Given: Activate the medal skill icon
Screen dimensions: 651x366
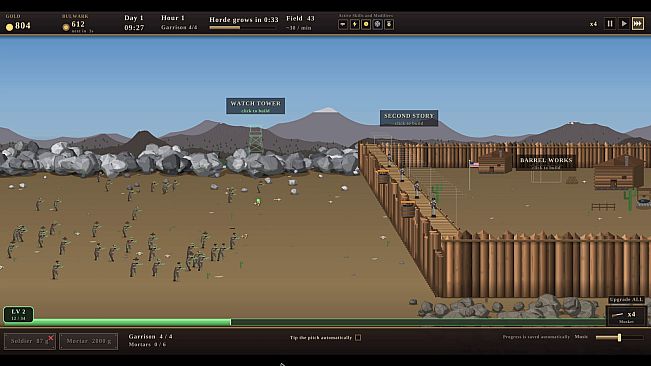Looking at the screenshot, I should [389, 24].
